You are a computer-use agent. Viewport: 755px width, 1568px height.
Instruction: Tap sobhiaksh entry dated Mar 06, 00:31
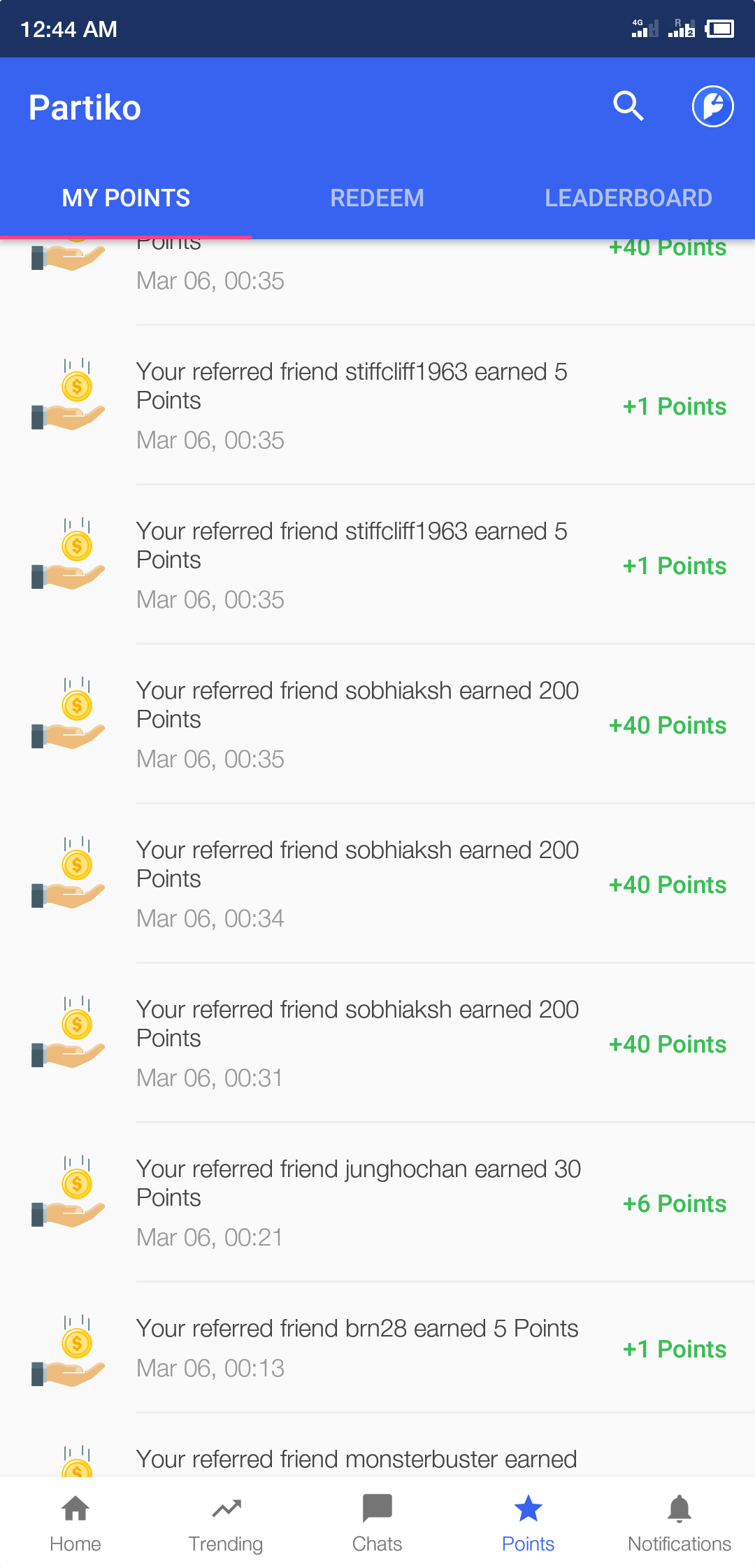tap(357, 1042)
